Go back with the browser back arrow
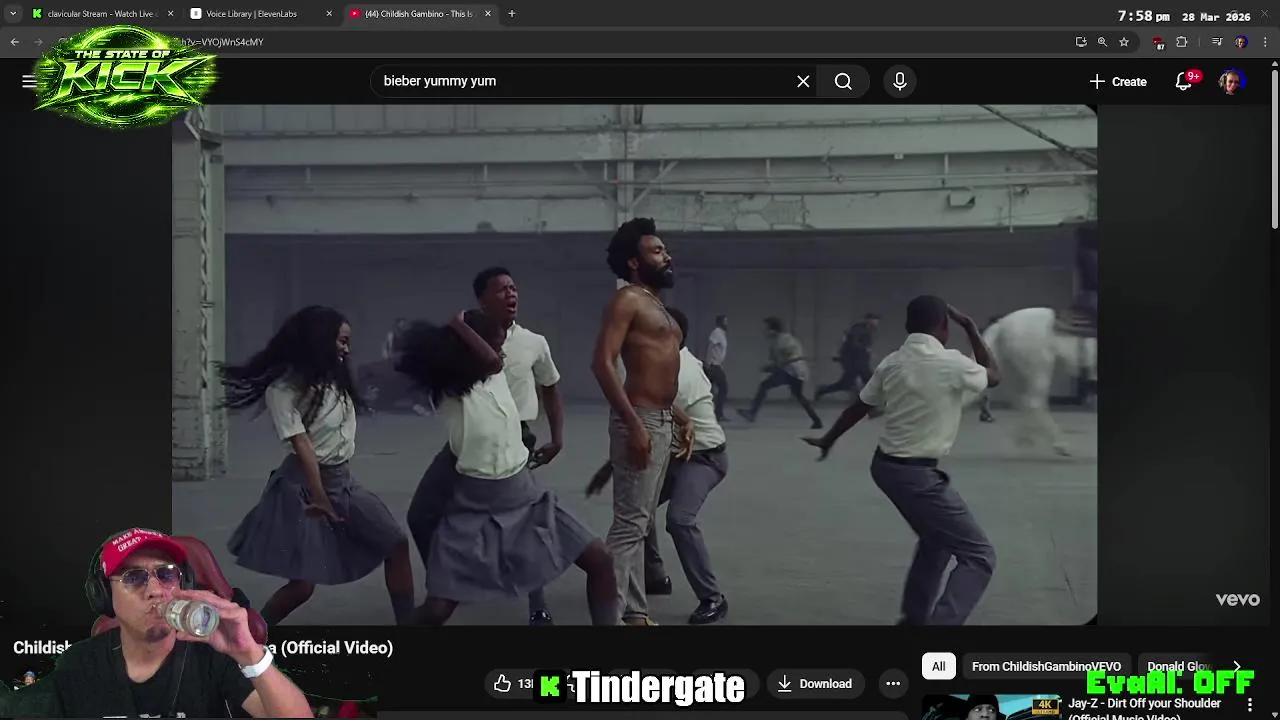This screenshot has height=720, width=1280. (14, 42)
